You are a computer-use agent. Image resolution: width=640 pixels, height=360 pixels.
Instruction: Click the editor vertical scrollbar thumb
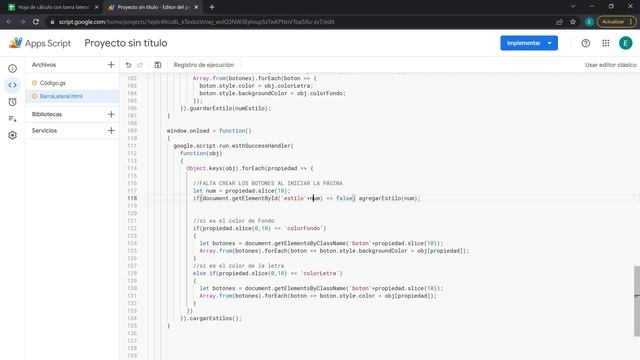click(637, 300)
